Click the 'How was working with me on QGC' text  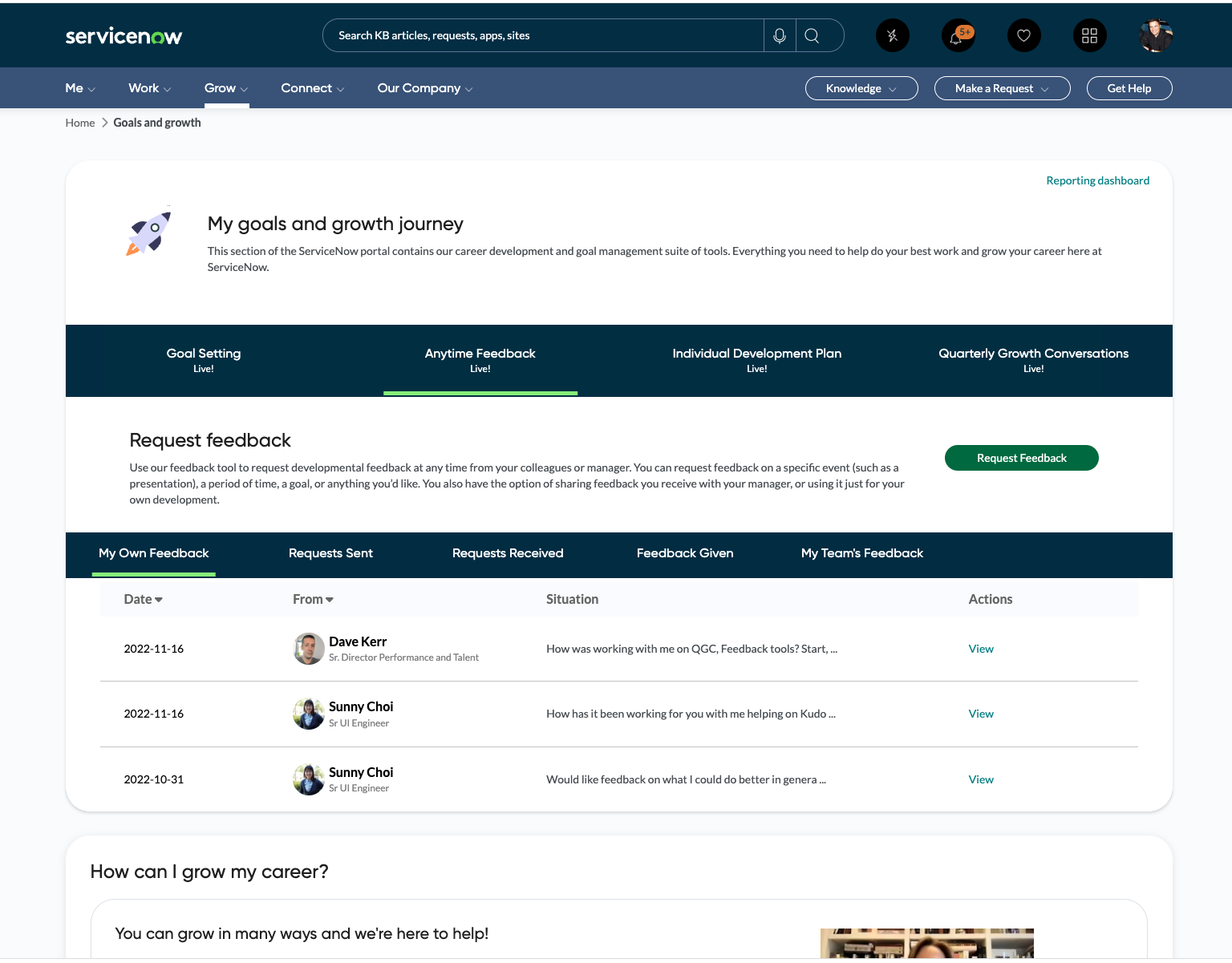(x=691, y=649)
